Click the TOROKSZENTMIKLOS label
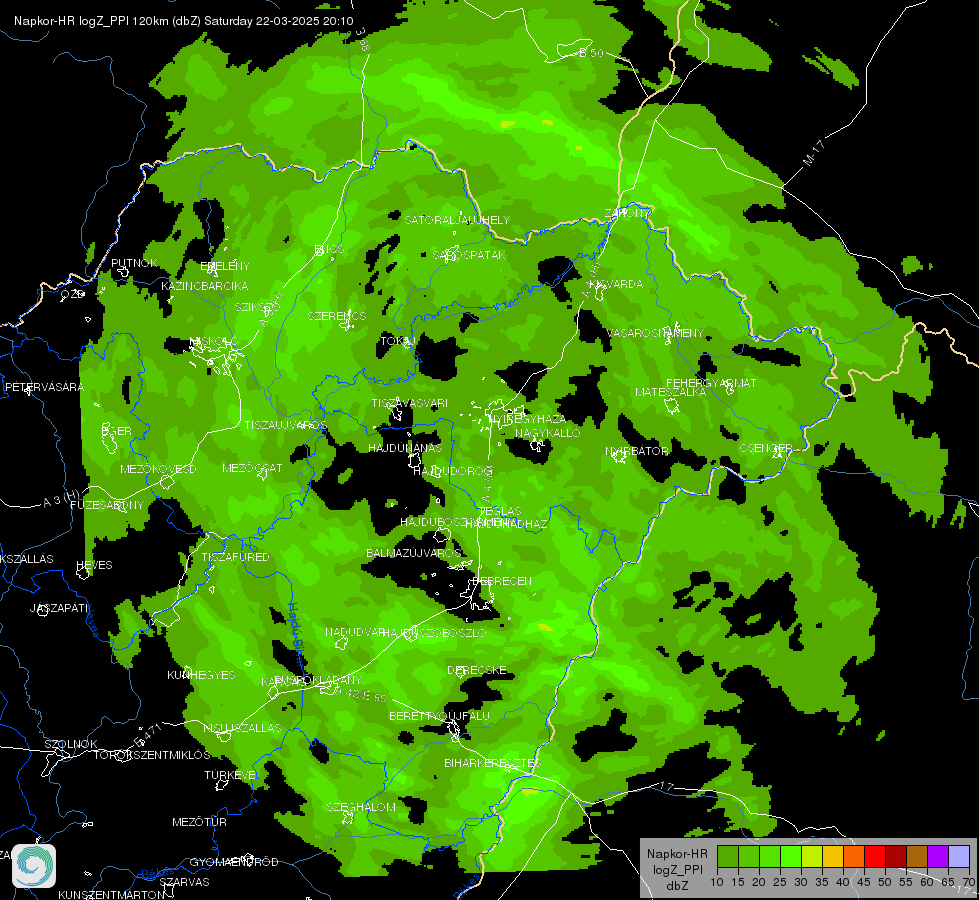Image resolution: width=979 pixels, height=900 pixels. tap(152, 755)
